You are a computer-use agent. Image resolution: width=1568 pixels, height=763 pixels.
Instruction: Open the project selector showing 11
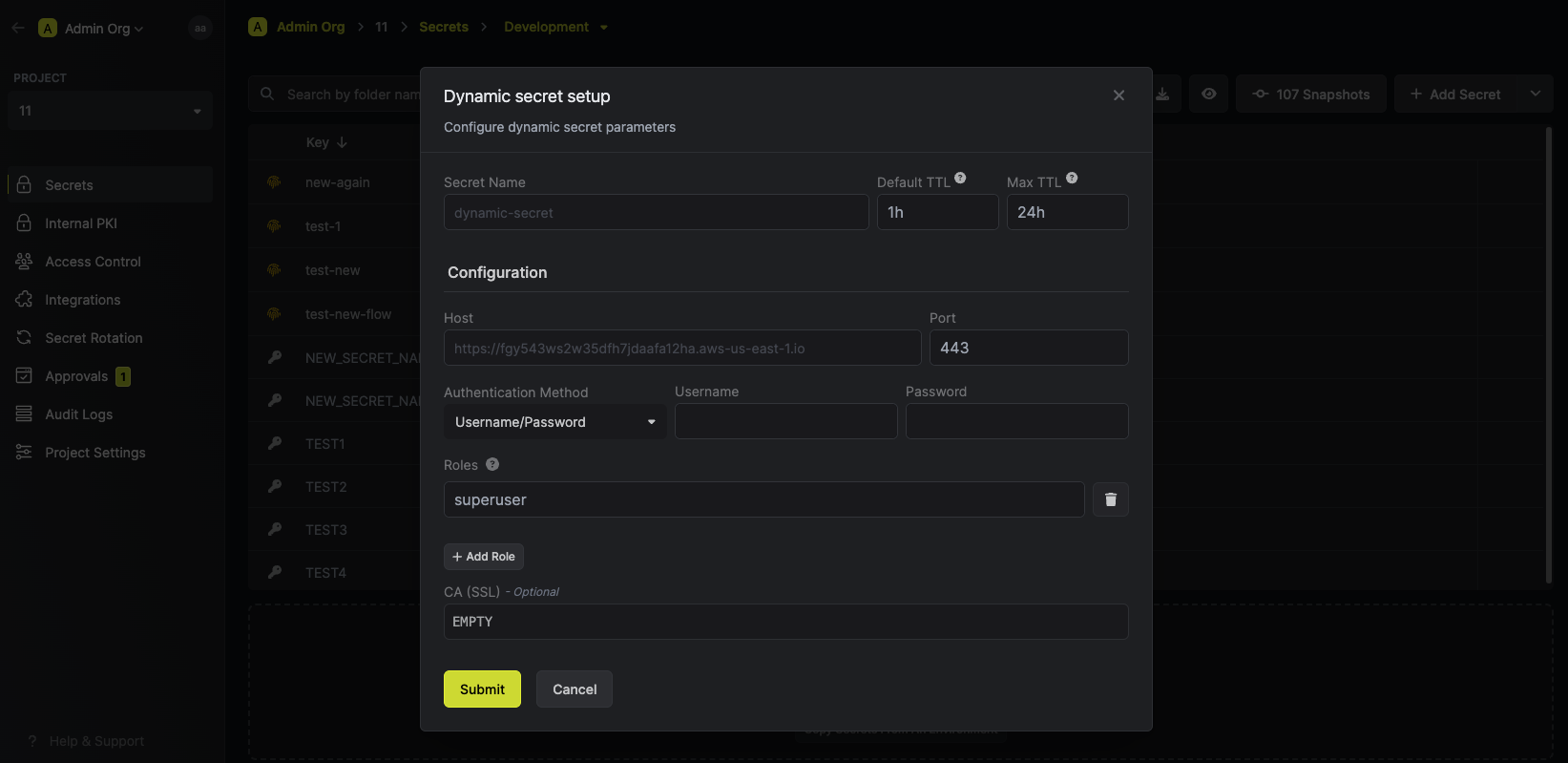111,111
